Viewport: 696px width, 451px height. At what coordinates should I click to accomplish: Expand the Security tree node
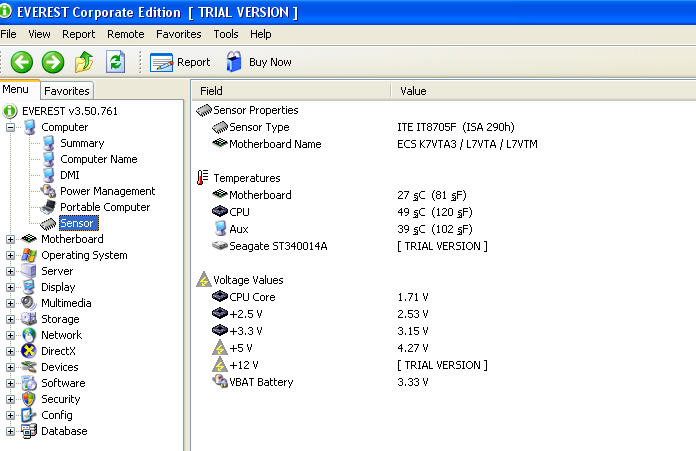pos(10,399)
